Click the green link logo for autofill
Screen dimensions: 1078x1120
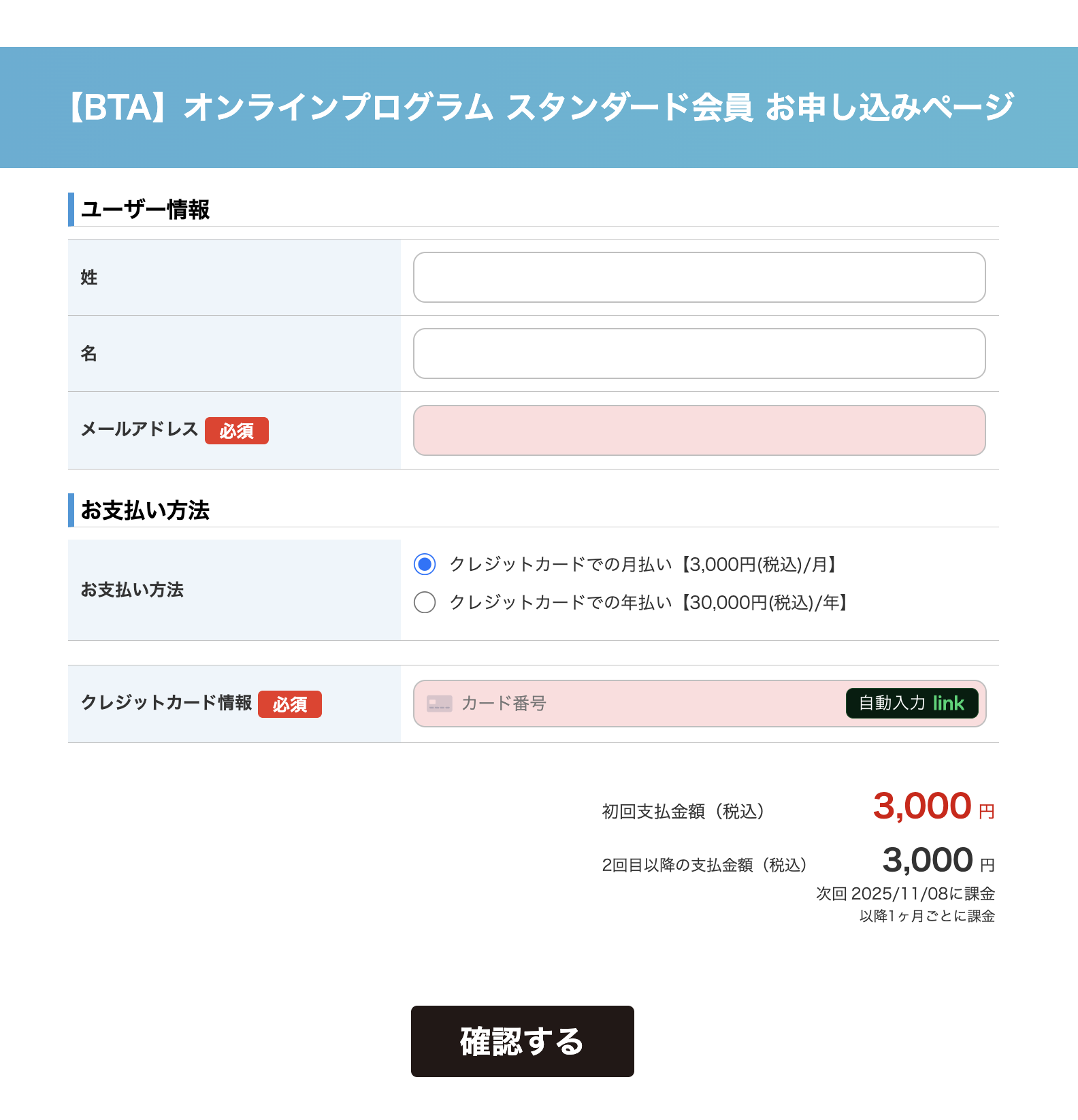[948, 704]
